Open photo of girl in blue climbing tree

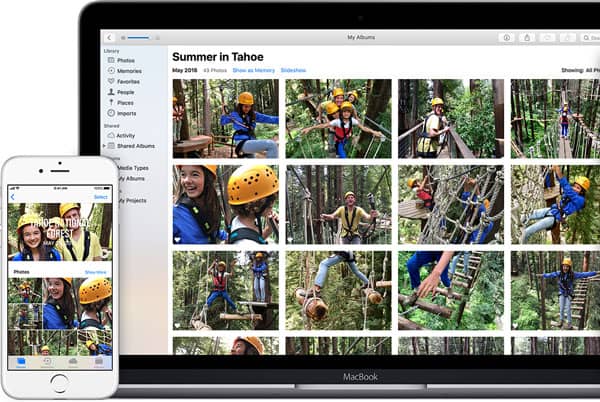pyautogui.click(x=555, y=205)
